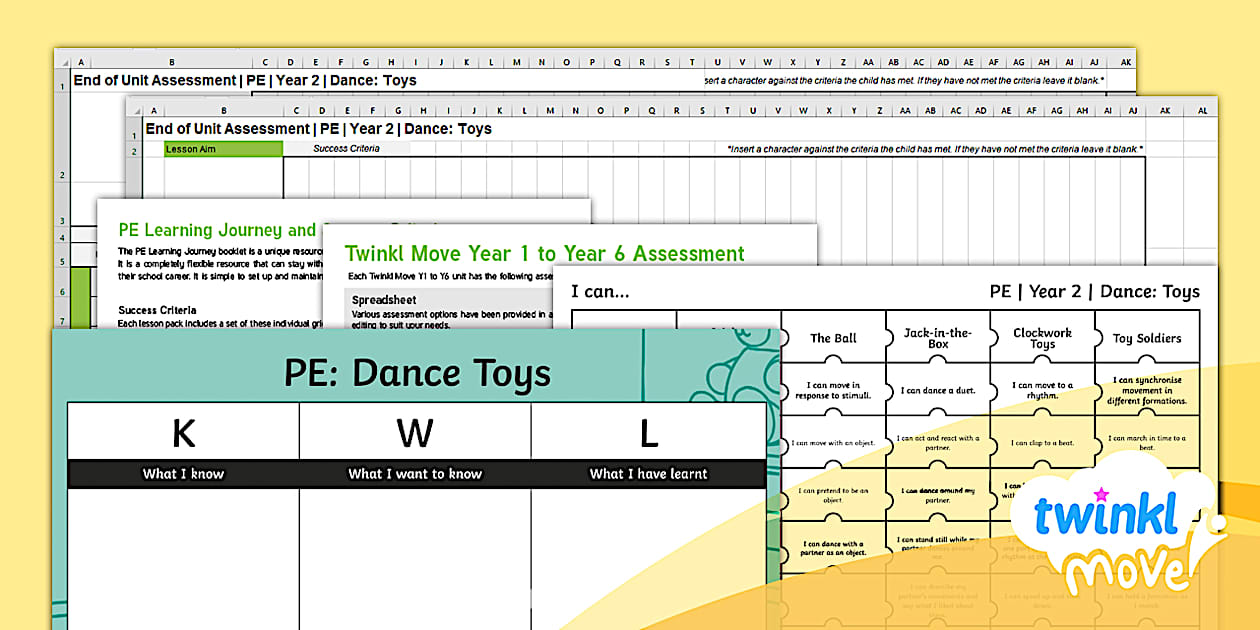The image size is (1260, 630).
Task: Select the 'What I have learnt' header bar
Action: click(x=648, y=474)
